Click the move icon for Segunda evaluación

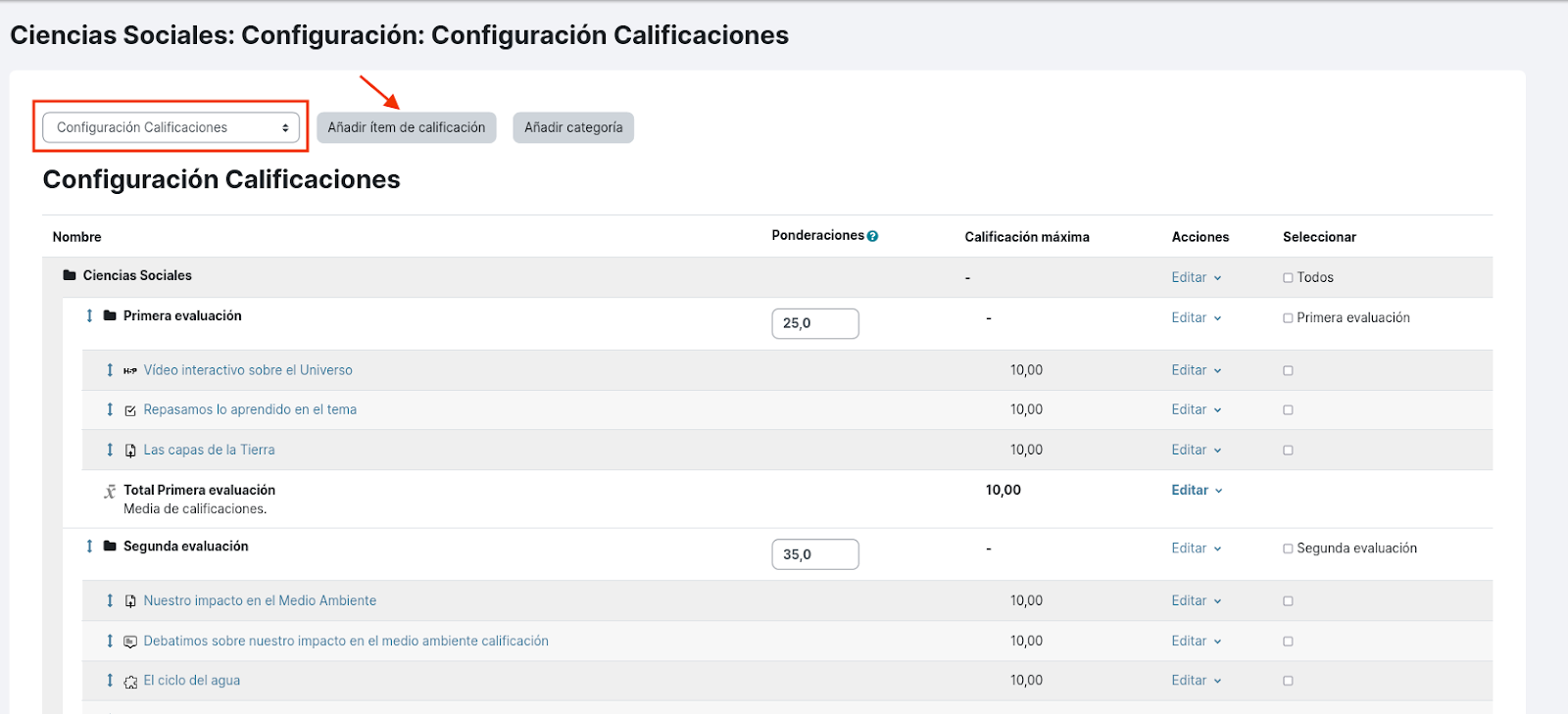click(x=89, y=546)
